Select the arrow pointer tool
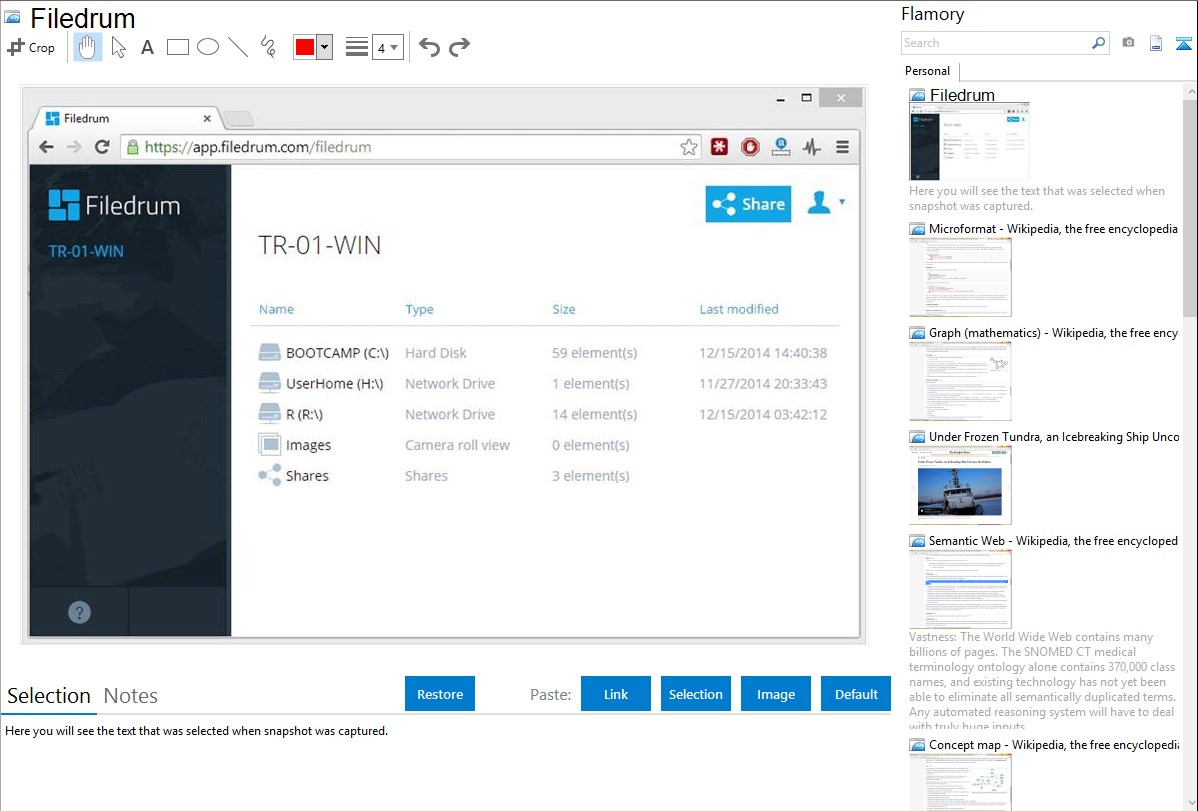Image resolution: width=1198 pixels, height=811 pixels. pos(118,47)
